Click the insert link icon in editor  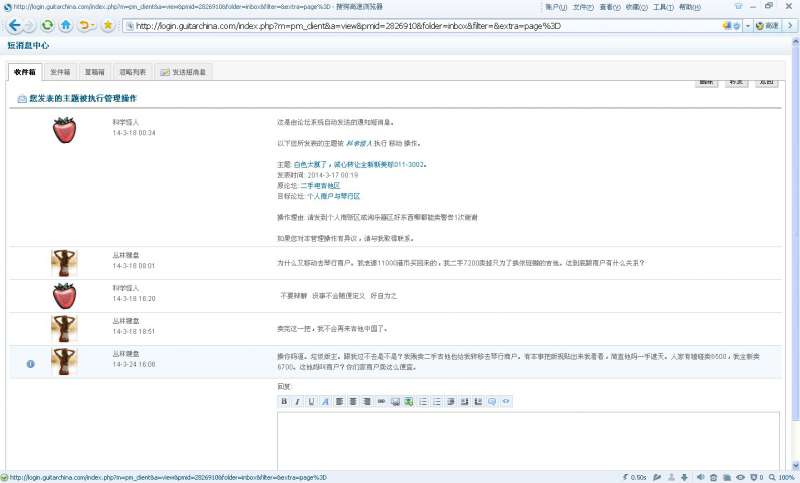pyautogui.click(x=381, y=401)
